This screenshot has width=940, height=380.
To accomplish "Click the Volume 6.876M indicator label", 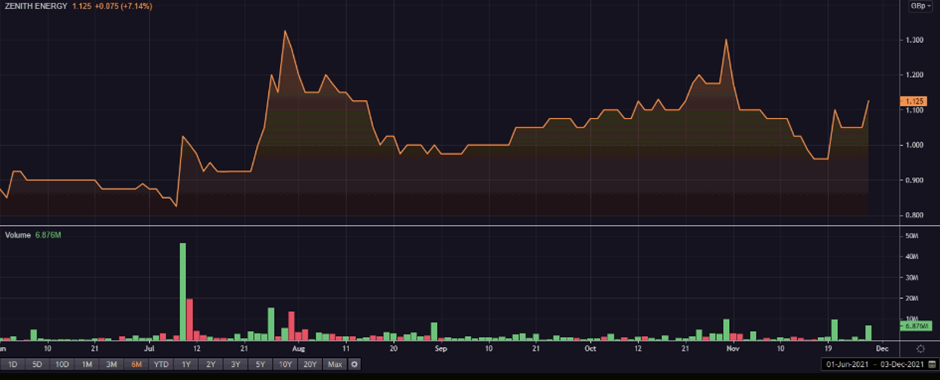I will pos(33,235).
